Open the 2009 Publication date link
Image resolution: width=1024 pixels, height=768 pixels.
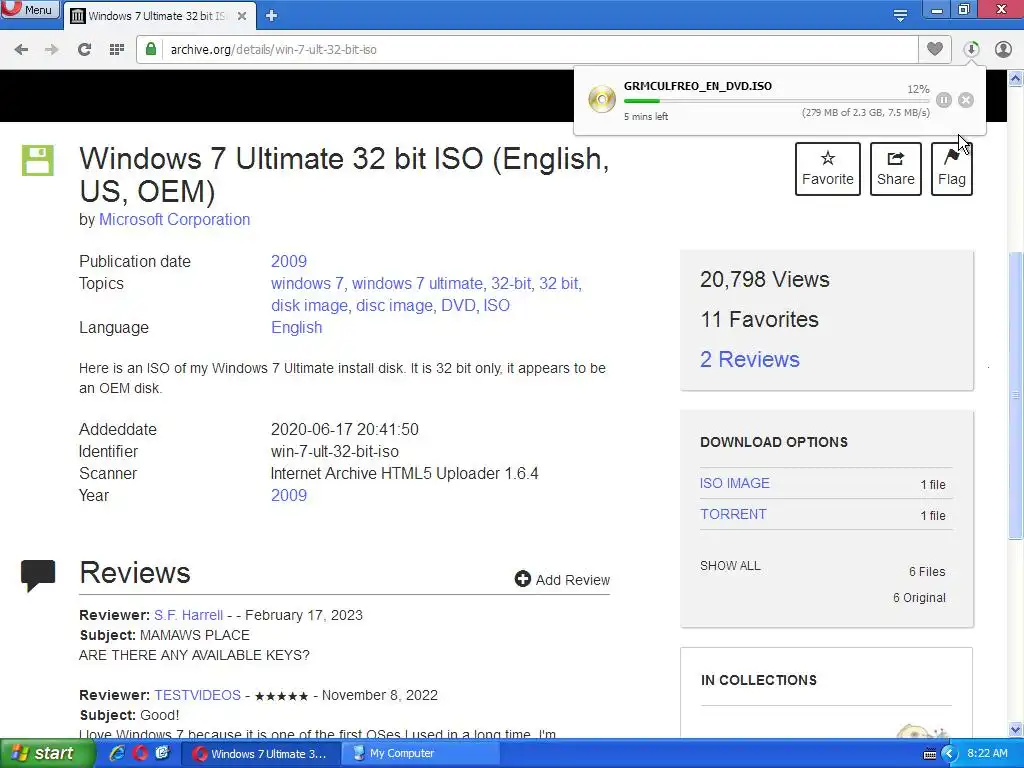point(289,261)
